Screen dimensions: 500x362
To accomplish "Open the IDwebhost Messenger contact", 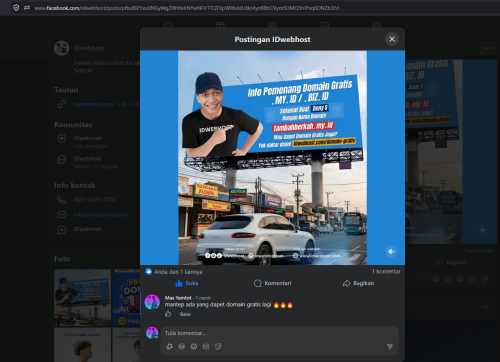I will tap(87, 229).
